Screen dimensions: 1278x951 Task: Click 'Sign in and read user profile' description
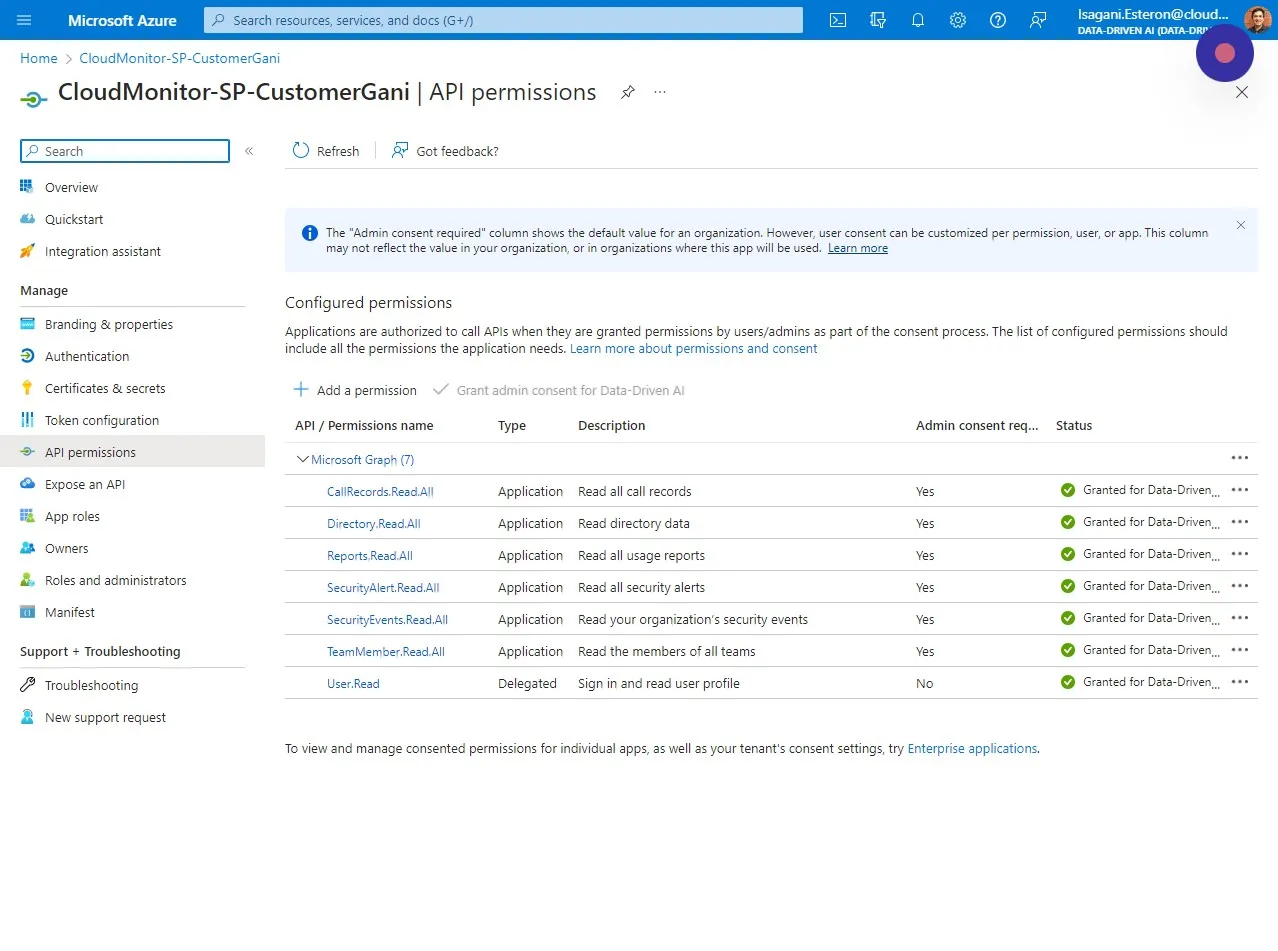[x=659, y=684]
